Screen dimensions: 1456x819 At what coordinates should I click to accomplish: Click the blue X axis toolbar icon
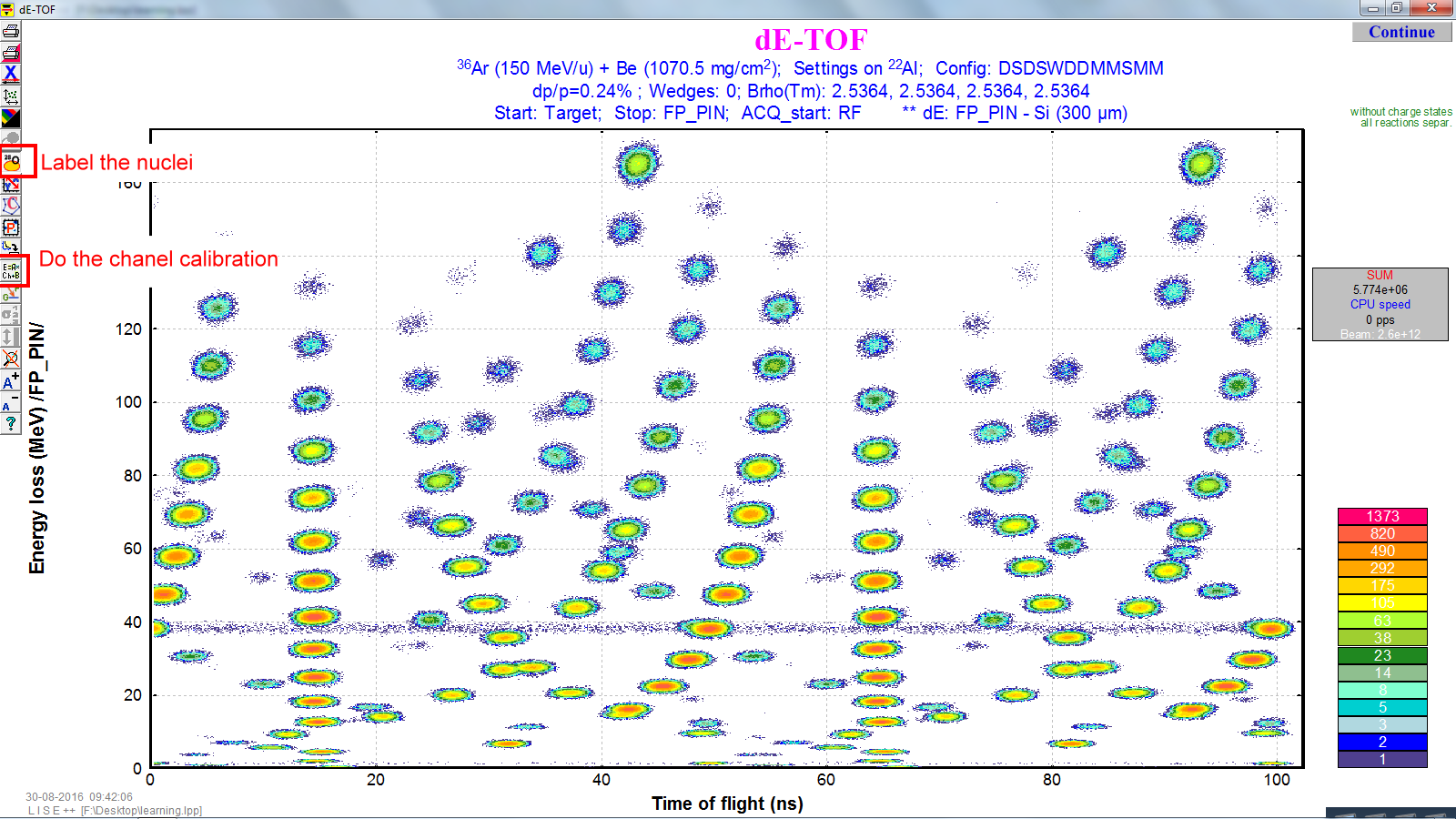[x=11, y=74]
